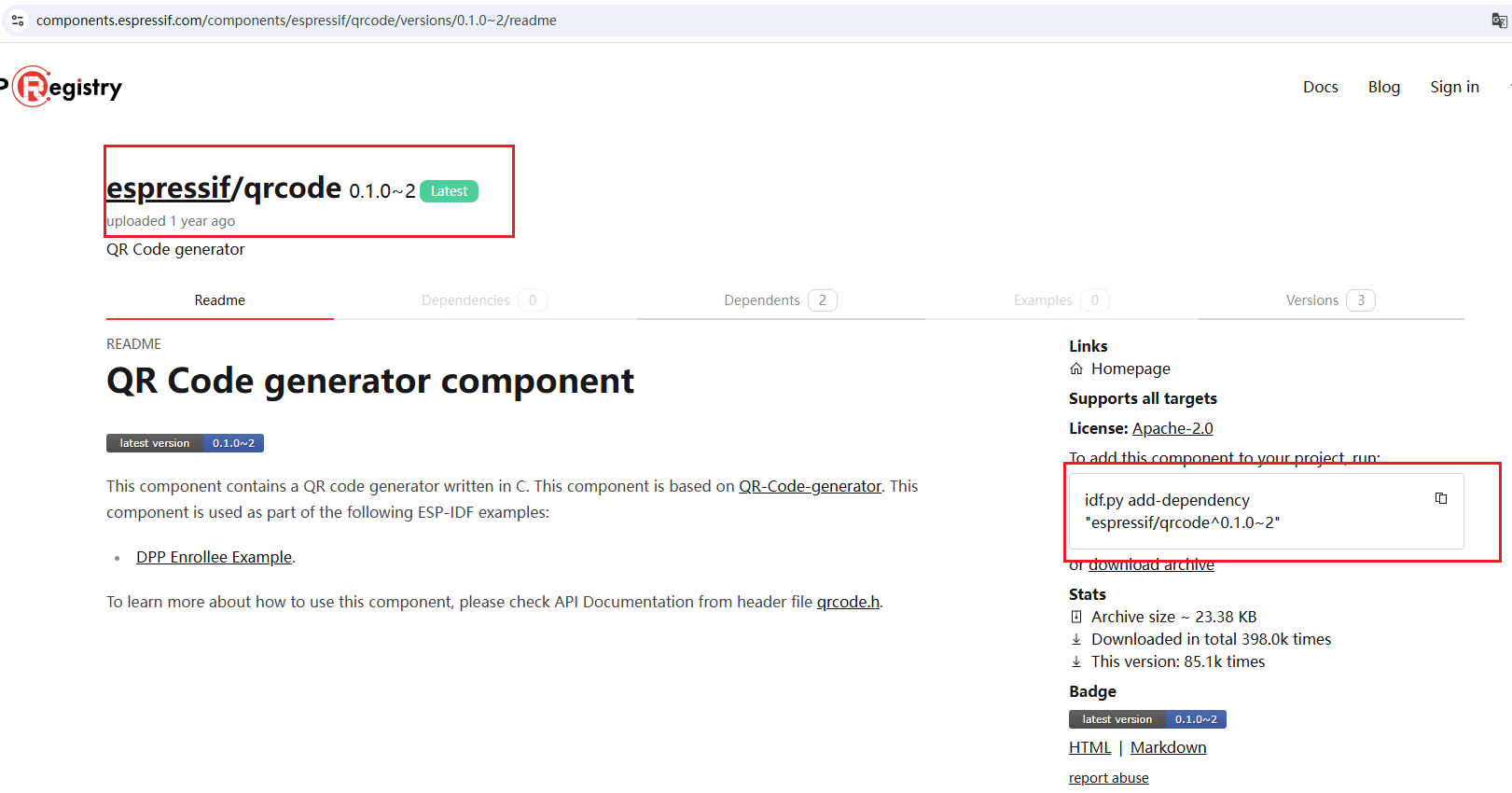Open the espressif namespace link in title

[x=168, y=188]
